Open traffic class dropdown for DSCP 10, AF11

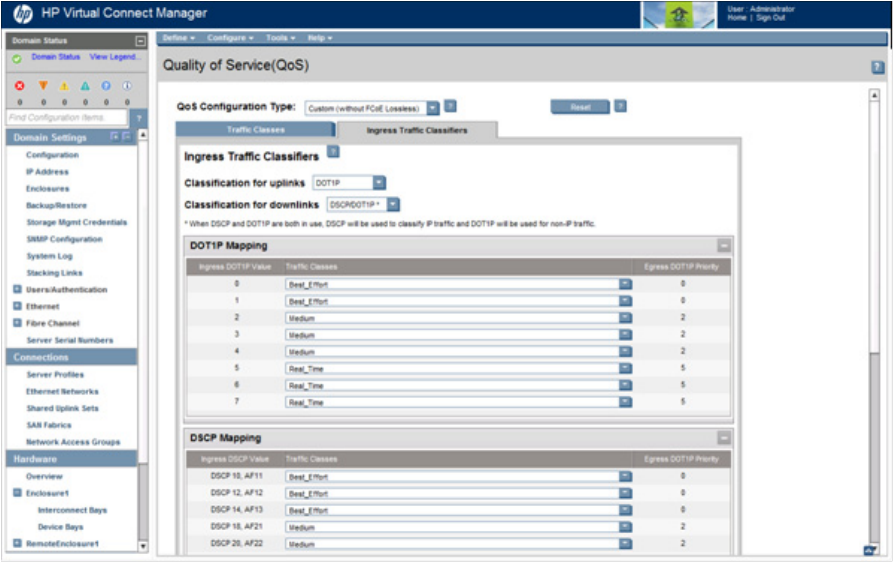coord(625,476)
